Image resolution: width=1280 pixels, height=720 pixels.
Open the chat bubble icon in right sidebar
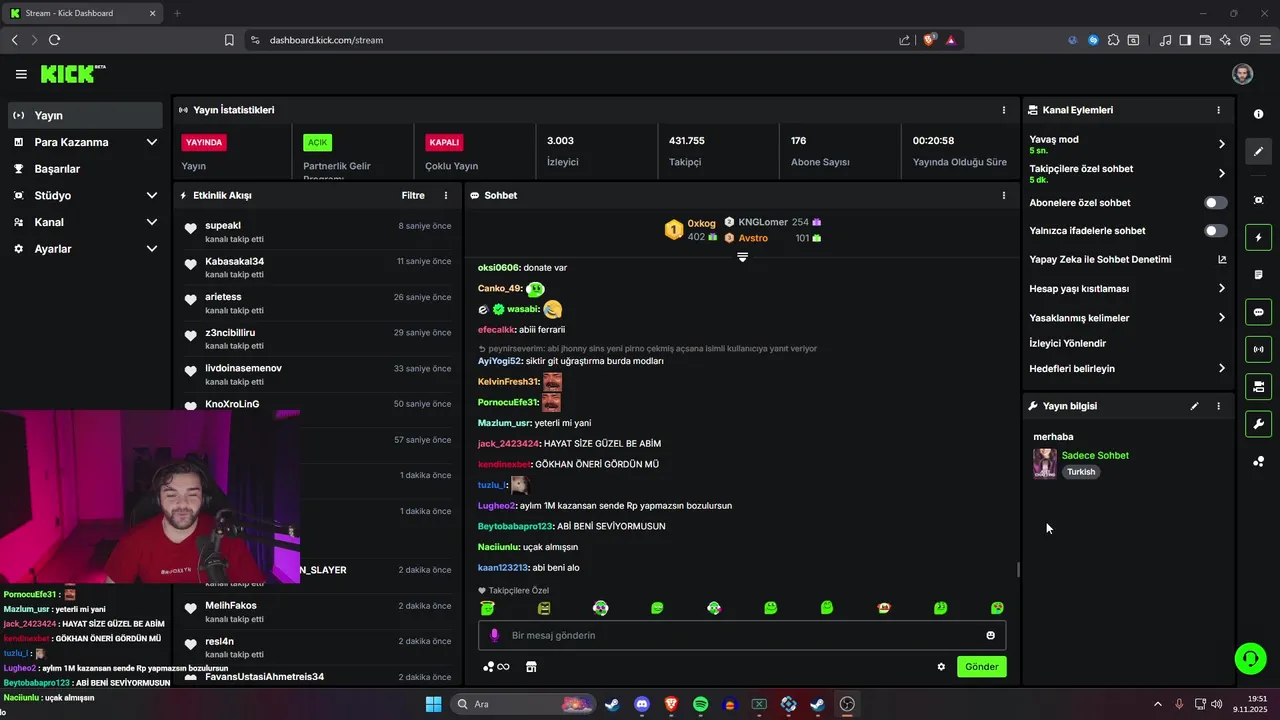[1258, 312]
